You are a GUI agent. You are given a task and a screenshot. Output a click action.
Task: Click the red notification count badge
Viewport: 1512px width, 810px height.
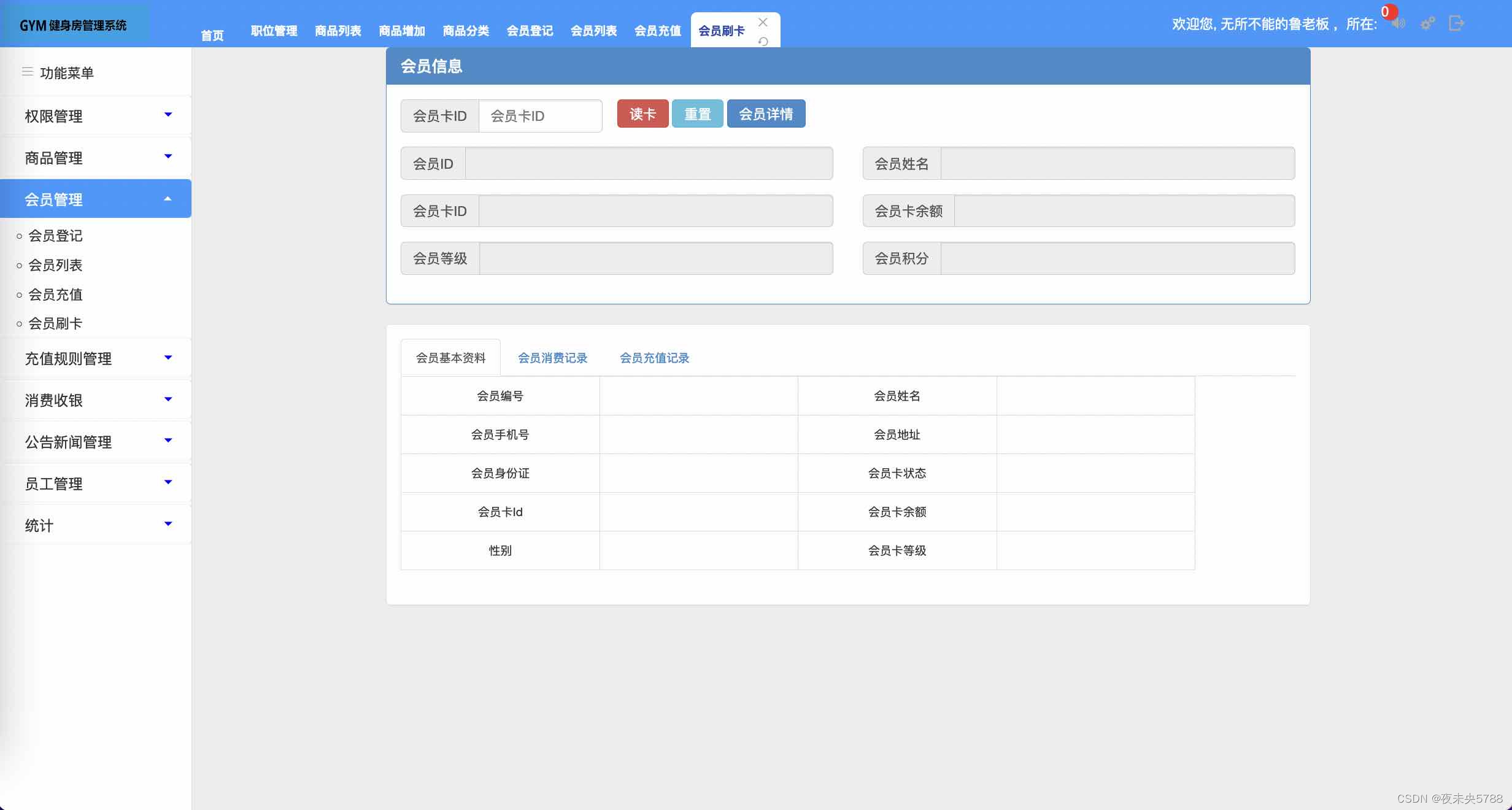[x=1388, y=12]
